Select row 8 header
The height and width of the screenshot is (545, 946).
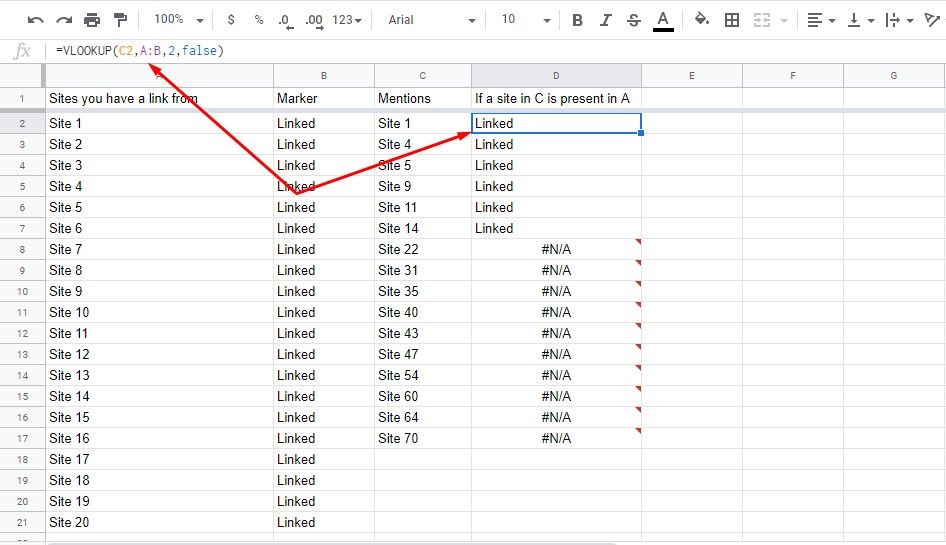click(x=22, y=249)
